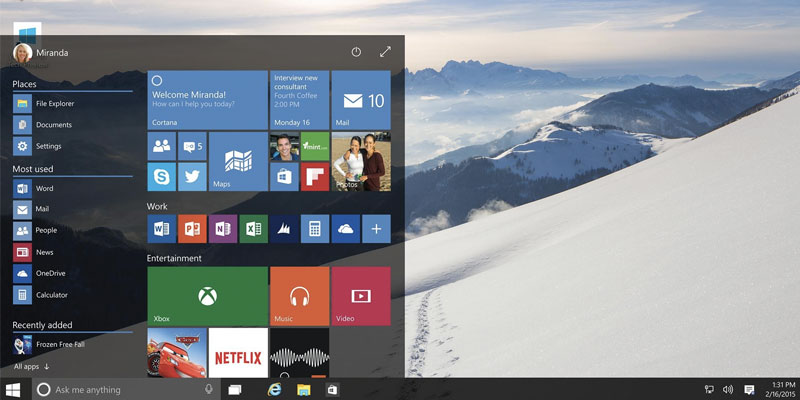Screen dimensions: 800x400
Task: Launch the Xbox tile
Action: pyautogui.click(x=208, y=296)
